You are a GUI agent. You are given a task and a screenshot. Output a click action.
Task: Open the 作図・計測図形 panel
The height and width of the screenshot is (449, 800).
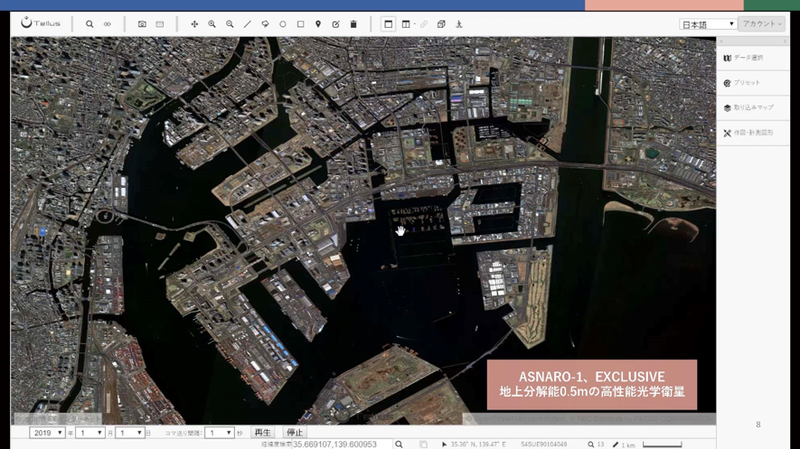(x=753, y=133)
